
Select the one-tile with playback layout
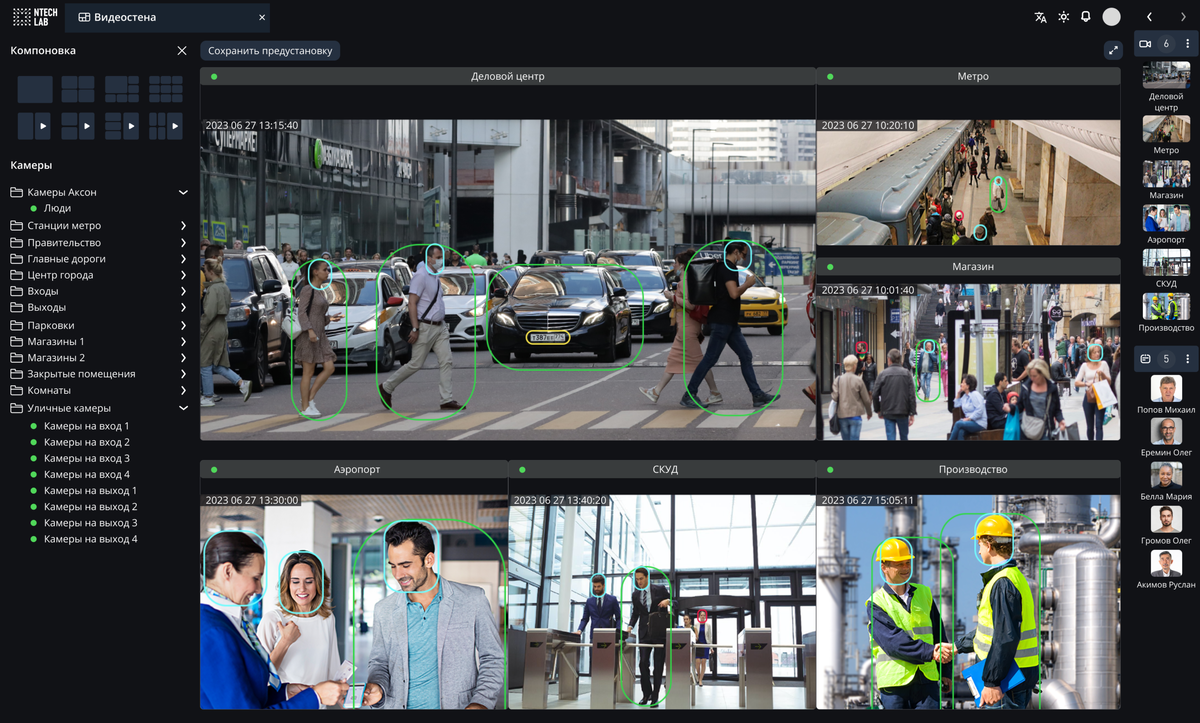point(35,126)
